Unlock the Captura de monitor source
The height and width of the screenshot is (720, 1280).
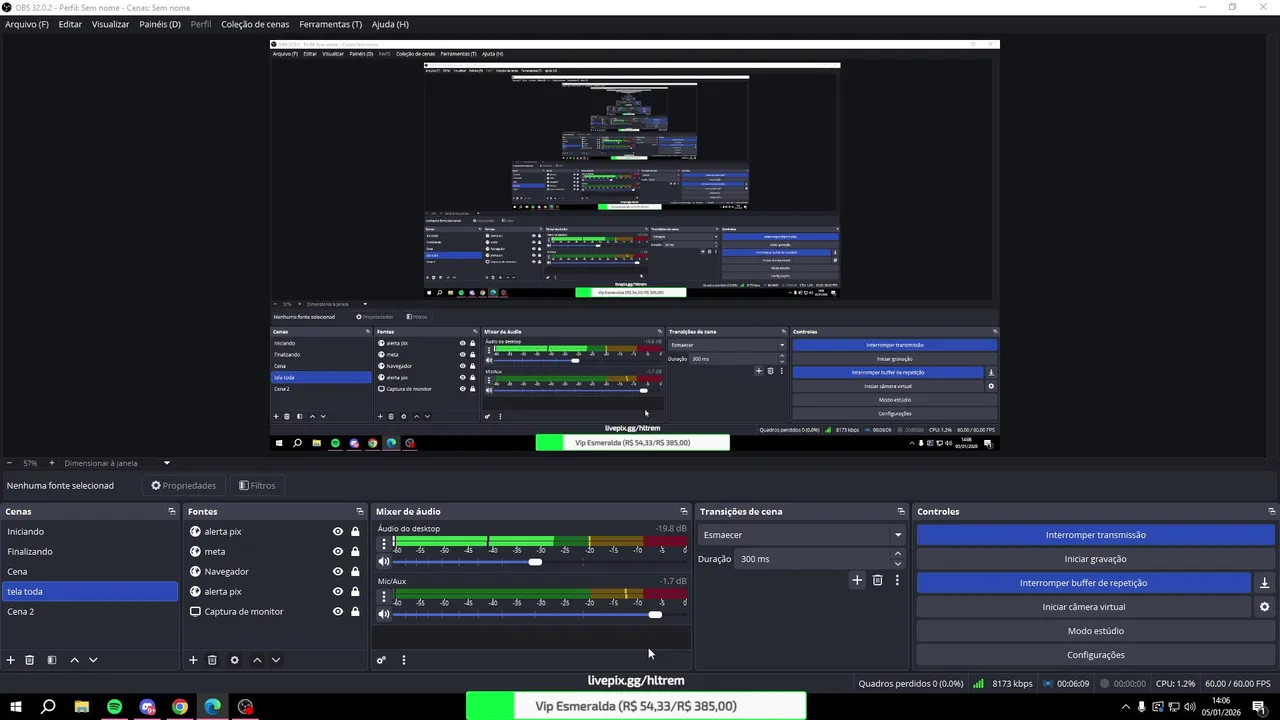pos(355,612)
